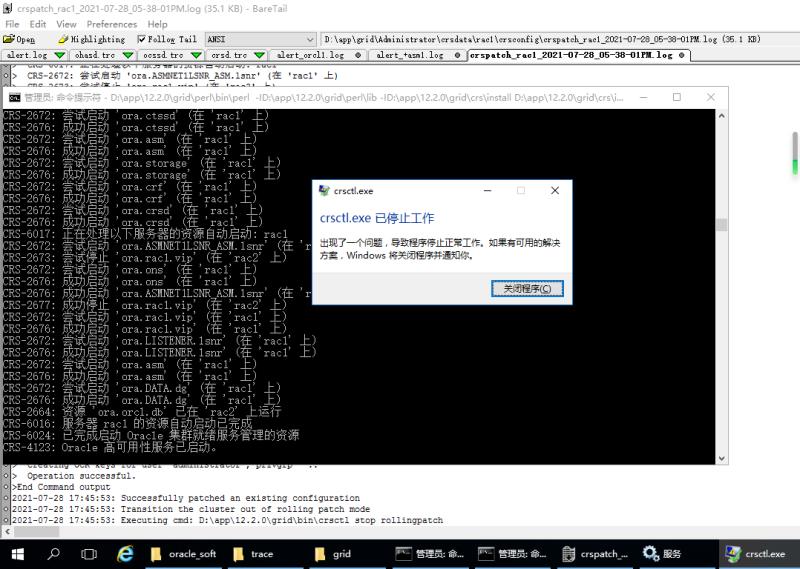Minimize the crsctl.exe error dialog
The width and height of the screenshot is (800, 569).
pyautogui.click(x=488, y=191)
